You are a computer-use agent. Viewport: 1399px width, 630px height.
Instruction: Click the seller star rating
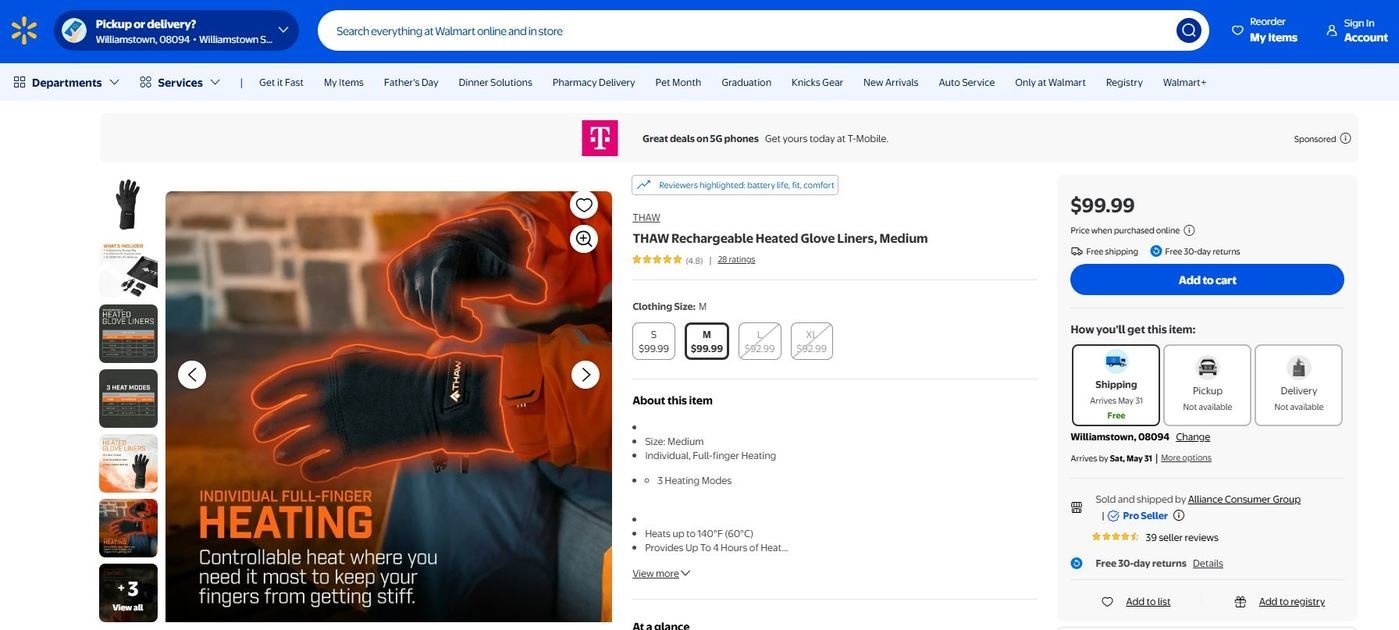pyautogui.click(x=1115, y=537)
